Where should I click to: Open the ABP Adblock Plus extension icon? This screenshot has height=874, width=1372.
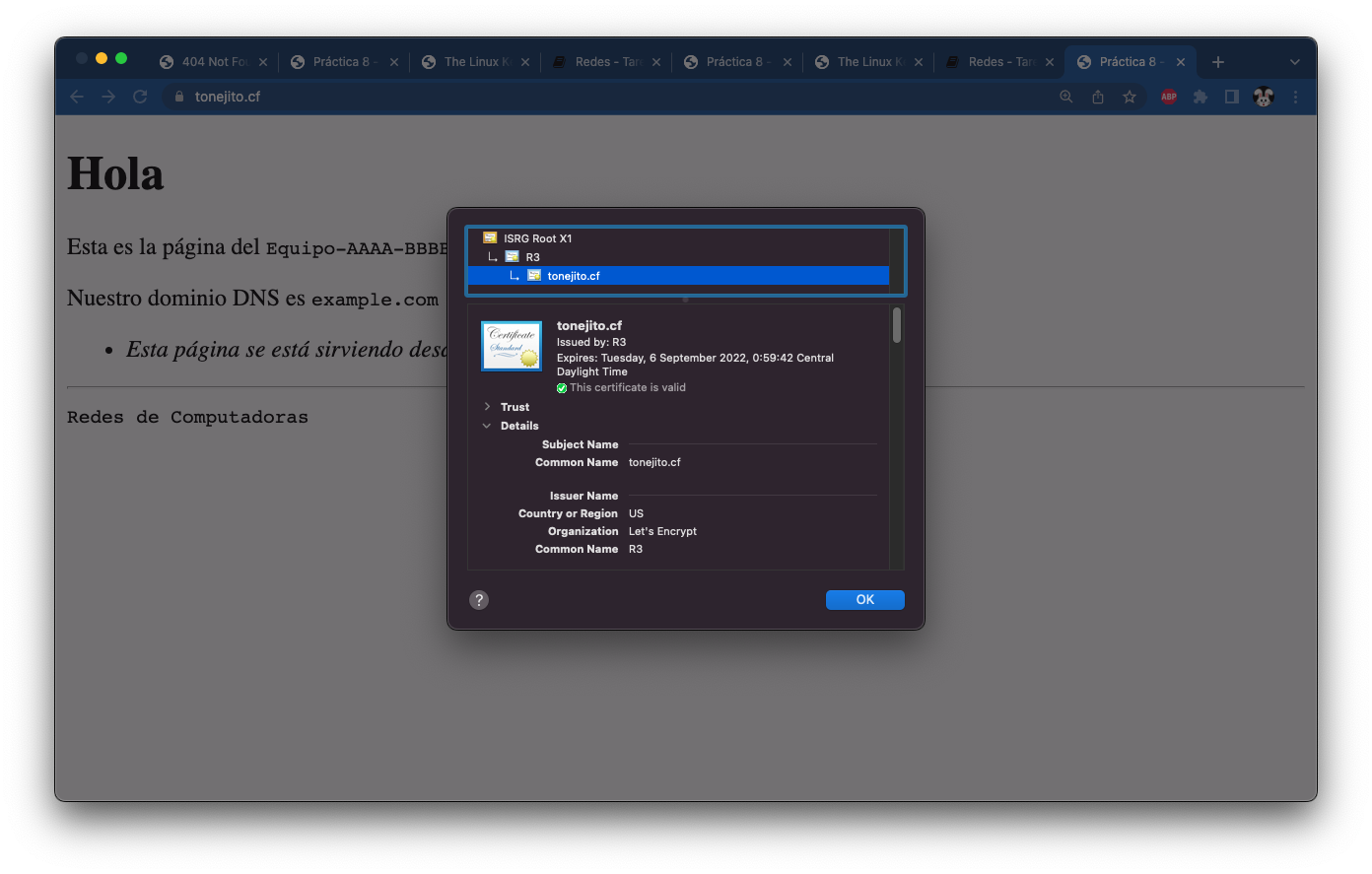tap(1168, 97)
